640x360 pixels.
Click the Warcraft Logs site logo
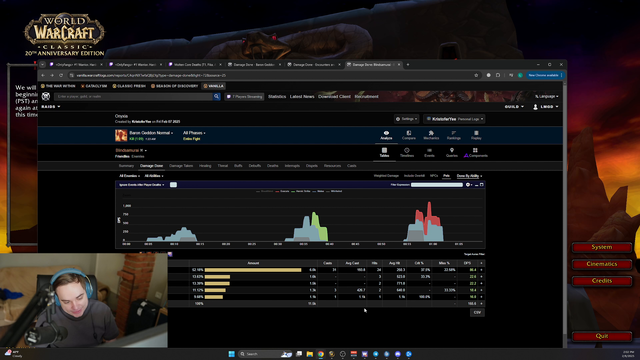(46, 96)
